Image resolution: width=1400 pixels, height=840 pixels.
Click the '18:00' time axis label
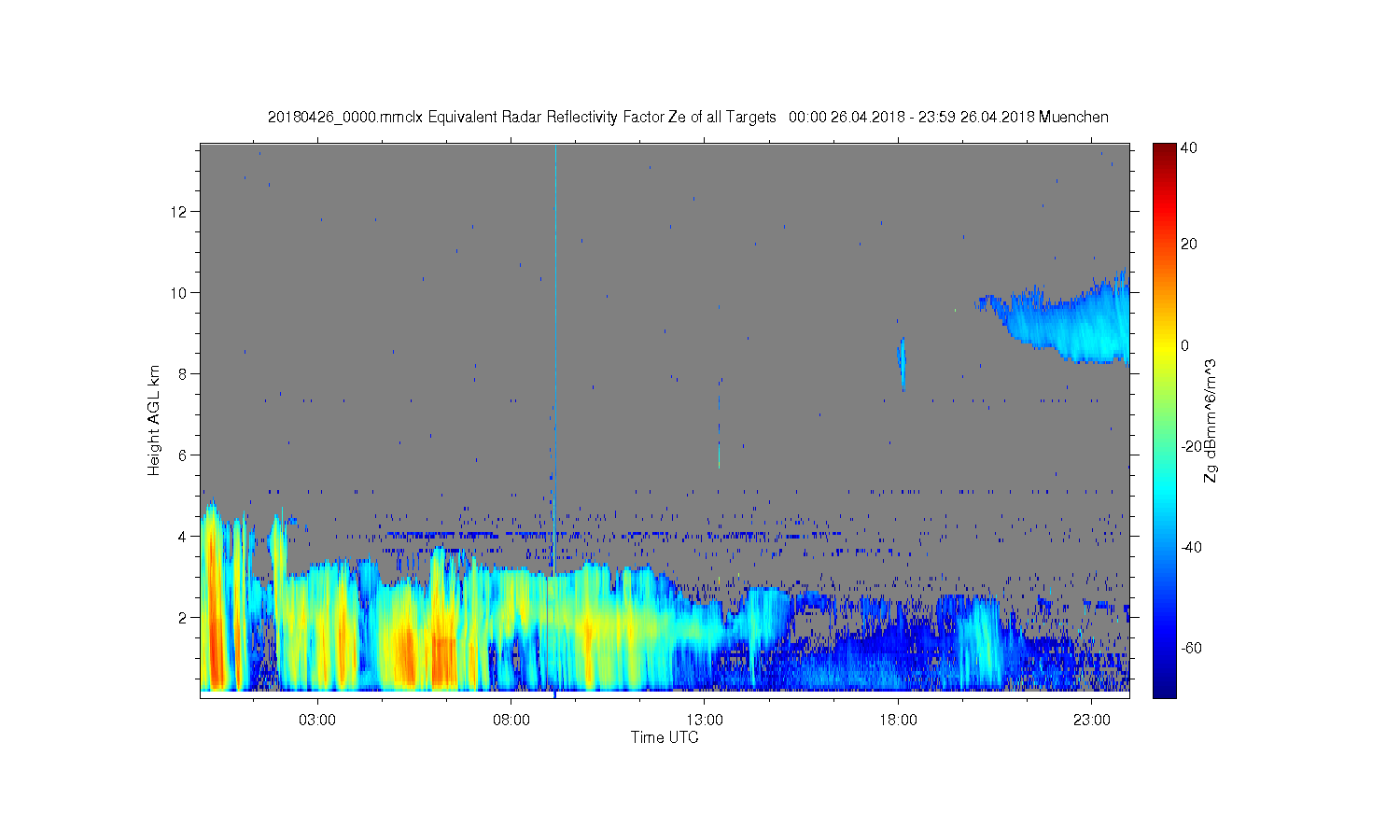point(899,721)
